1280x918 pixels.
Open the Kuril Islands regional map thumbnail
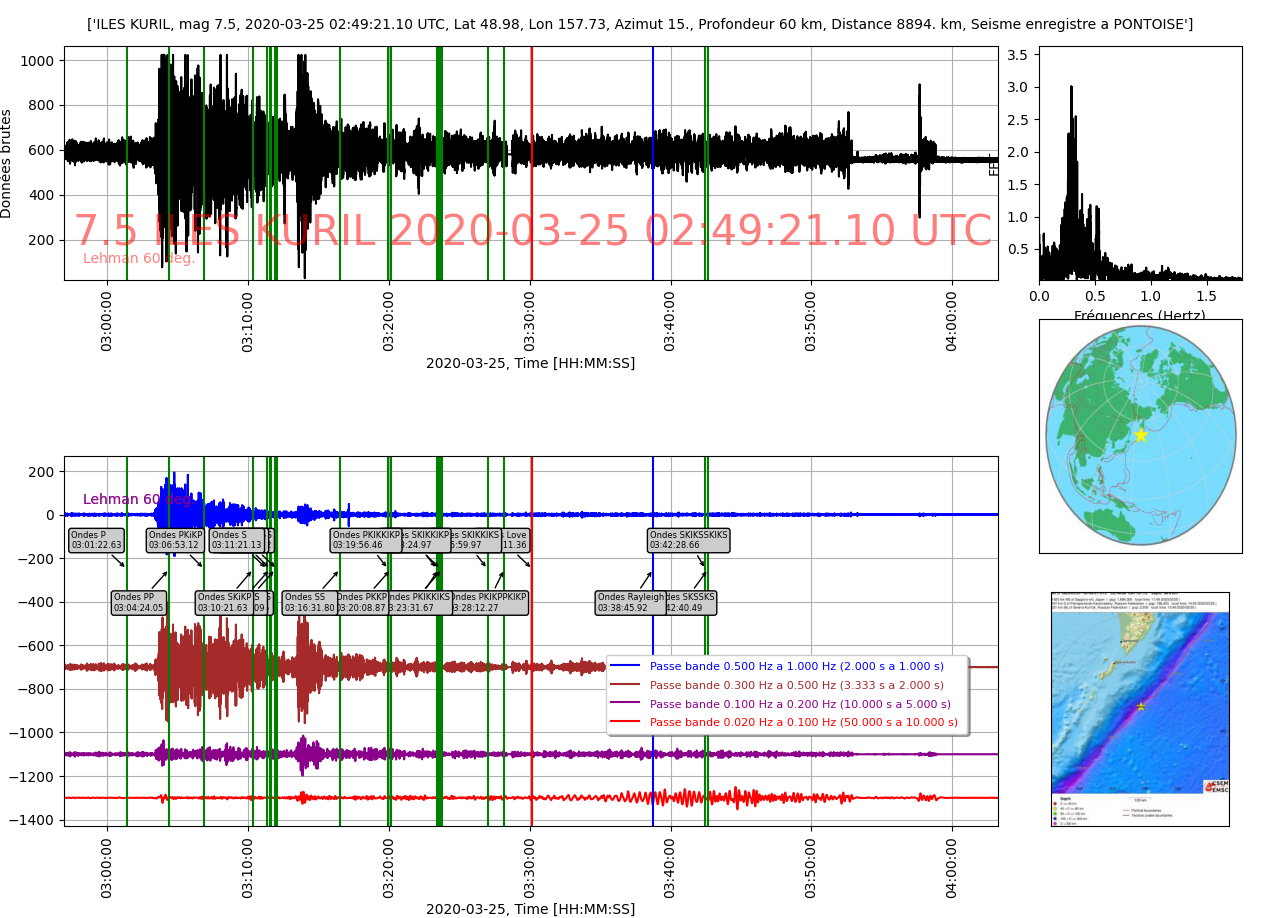click(x=1140, y=708)
